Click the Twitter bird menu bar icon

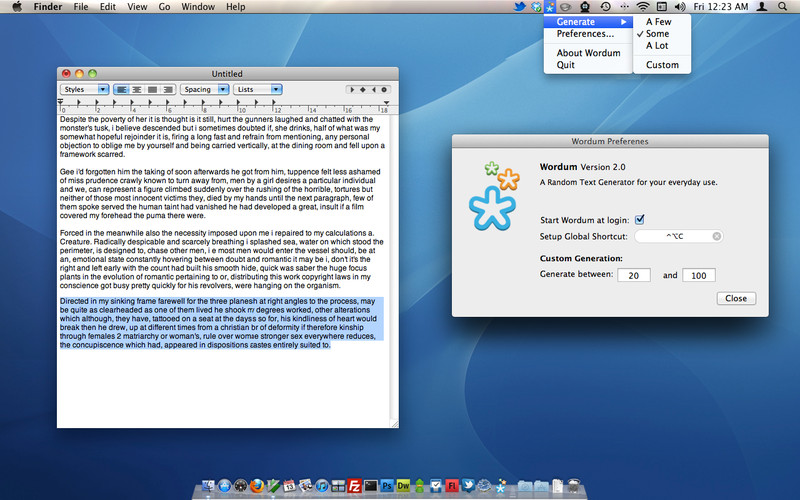519,7
